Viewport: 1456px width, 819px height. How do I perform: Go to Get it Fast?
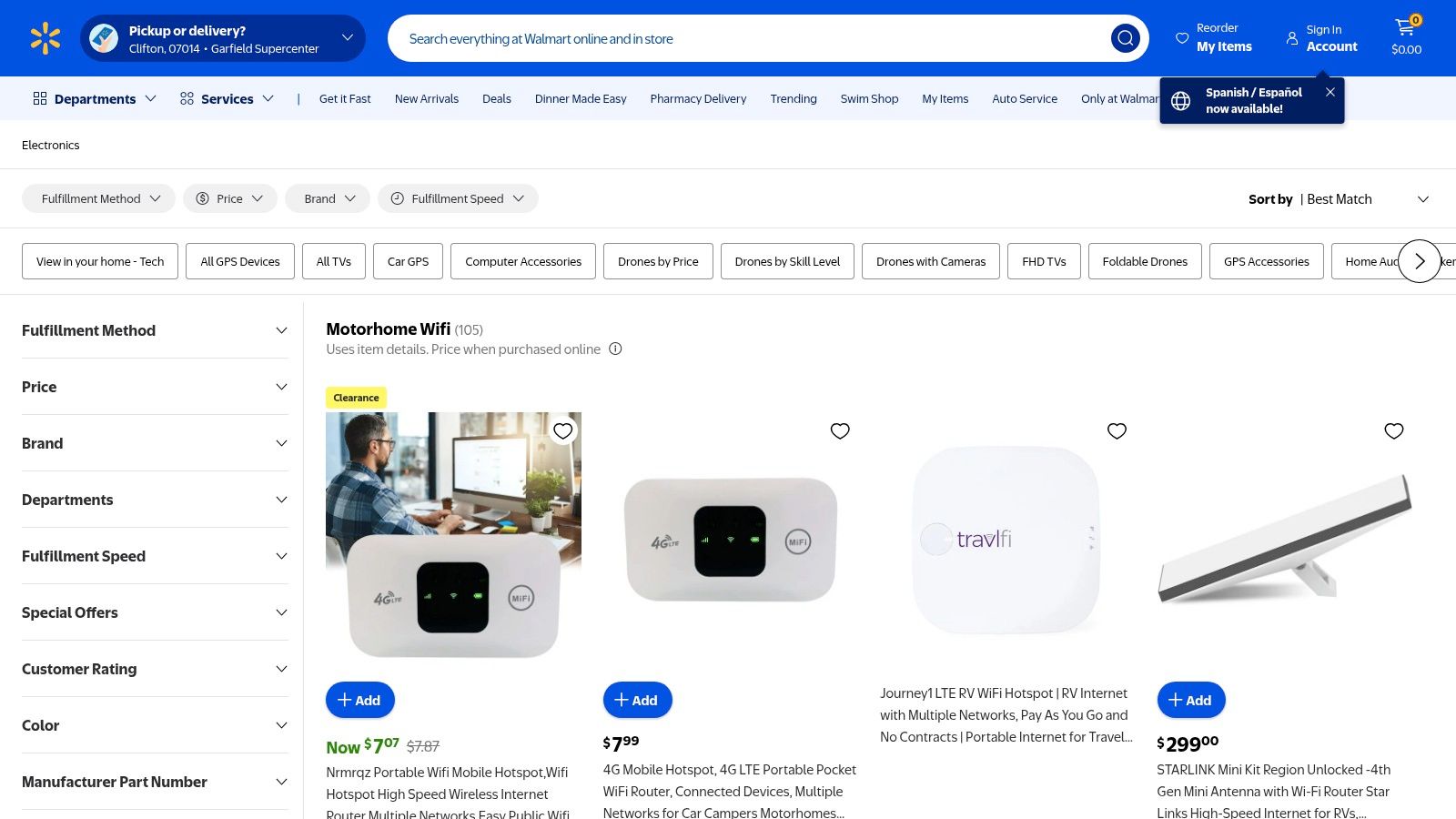pos(345,98)
